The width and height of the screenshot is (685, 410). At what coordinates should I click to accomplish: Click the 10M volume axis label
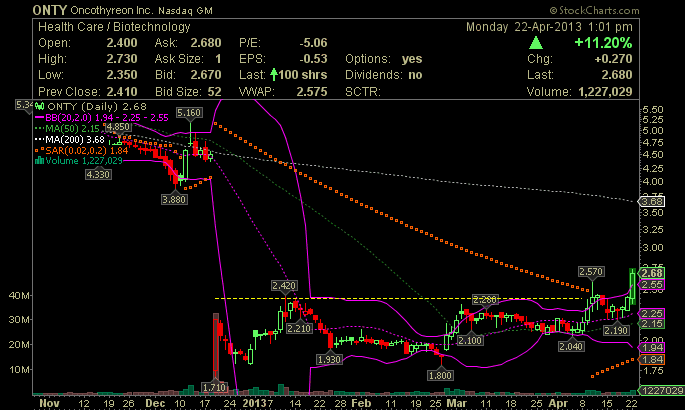[x=19, y=369]
